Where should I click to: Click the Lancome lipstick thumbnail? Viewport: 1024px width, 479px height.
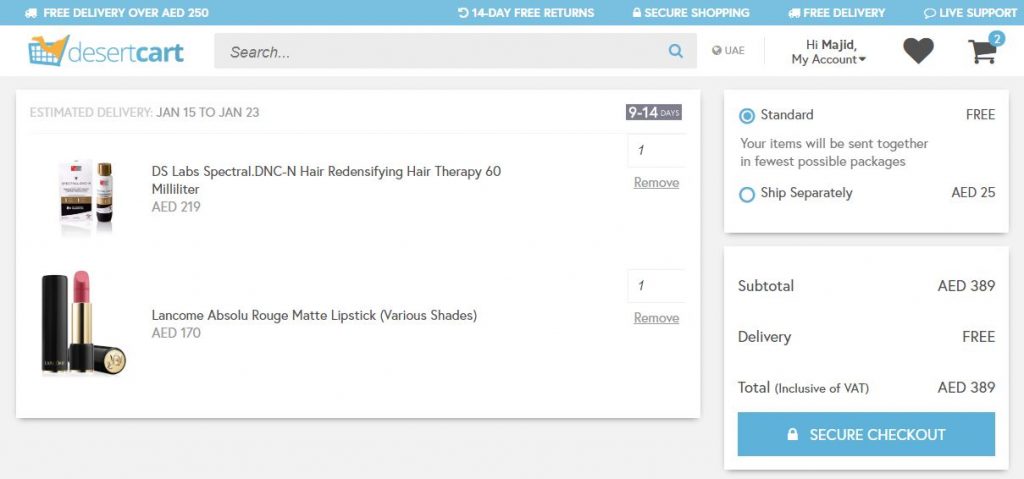(x=84, y=323)
